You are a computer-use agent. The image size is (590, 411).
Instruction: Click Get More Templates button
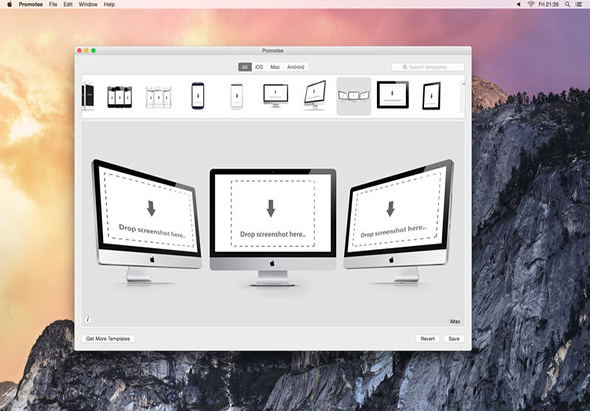tap(108, 339)
